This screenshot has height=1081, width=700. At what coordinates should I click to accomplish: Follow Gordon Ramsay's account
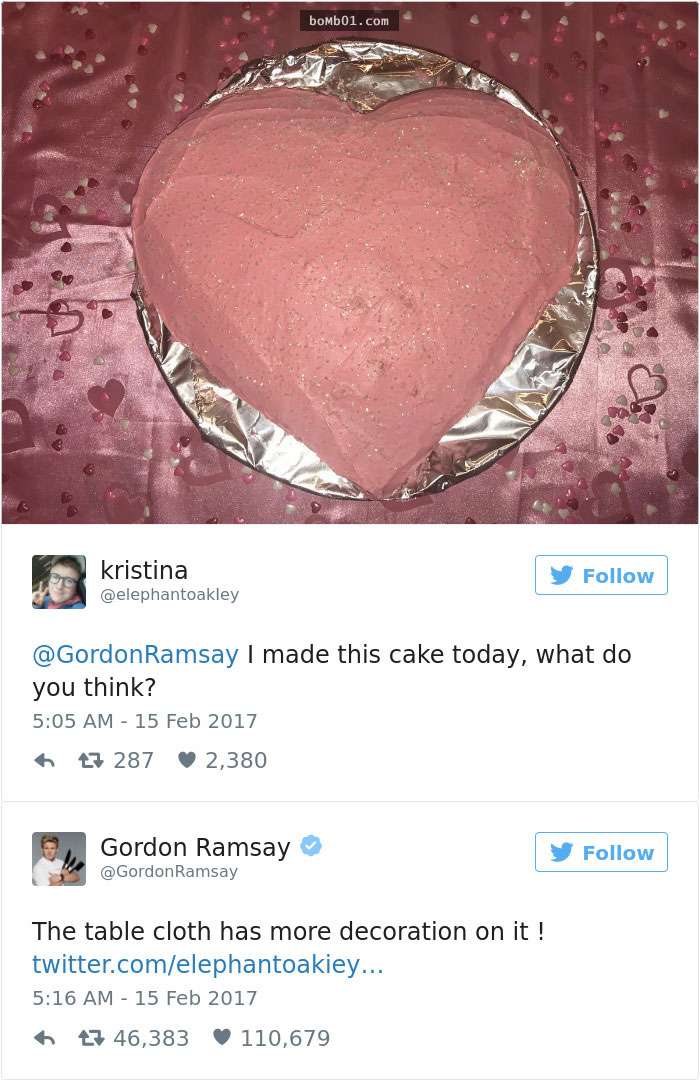[x=601, y=852]
